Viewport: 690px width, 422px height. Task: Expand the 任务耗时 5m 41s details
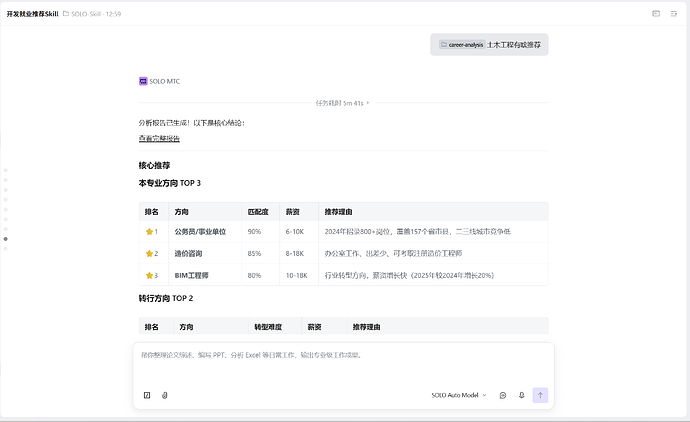(342, 103)
